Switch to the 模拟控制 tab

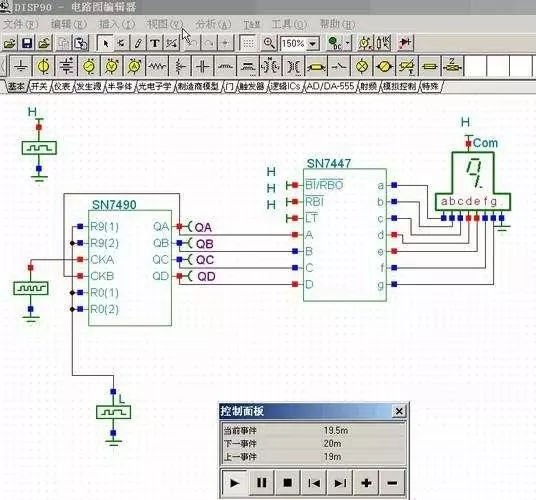tap(399, 86)
